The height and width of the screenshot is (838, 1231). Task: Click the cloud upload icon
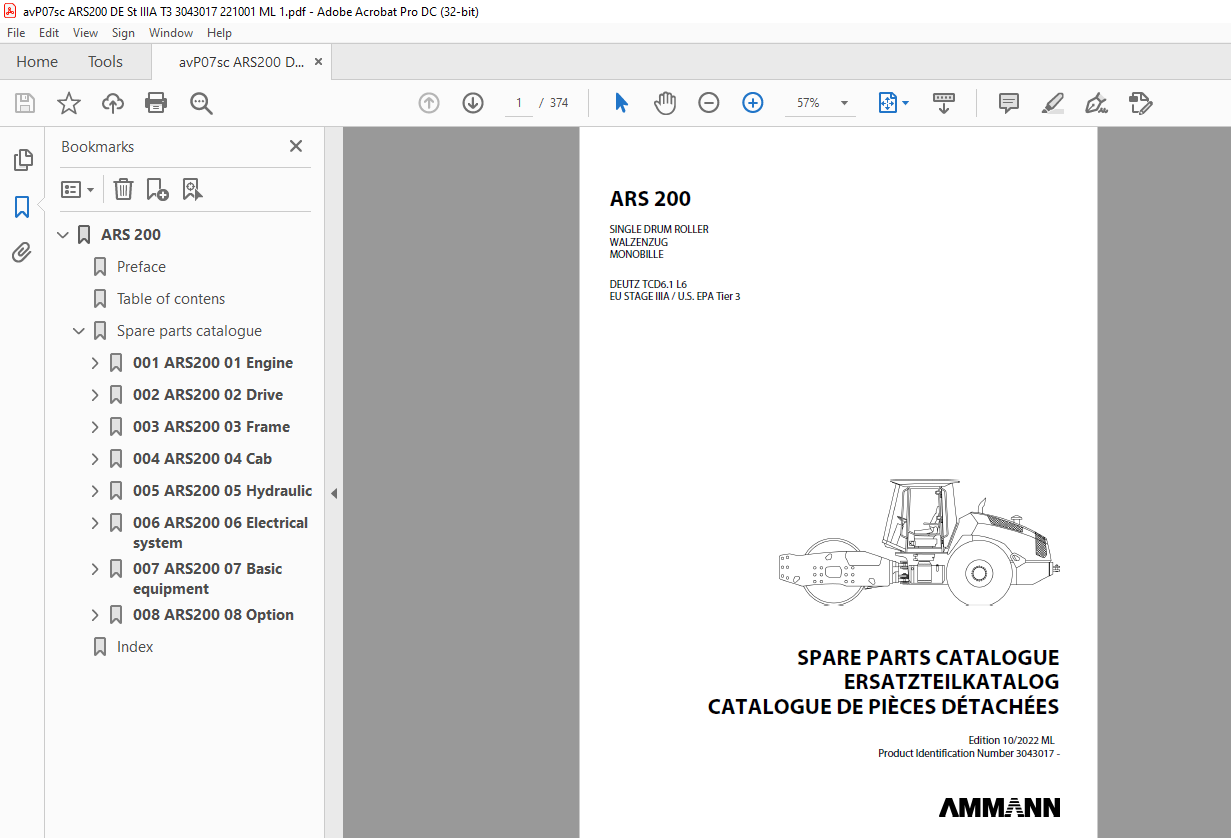pyautogui.click(x=113, y=103)
